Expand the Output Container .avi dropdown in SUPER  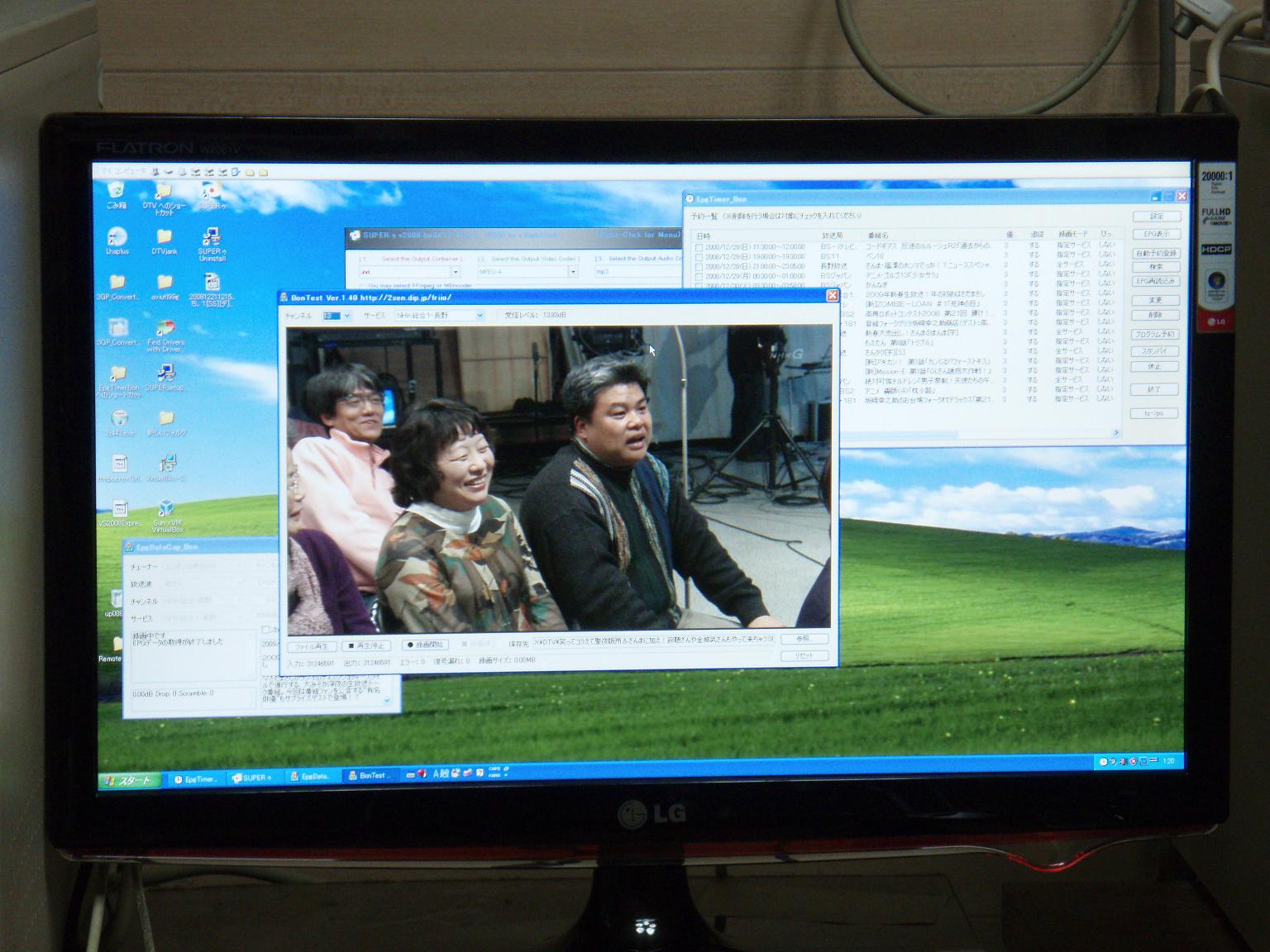pos(409,272)
